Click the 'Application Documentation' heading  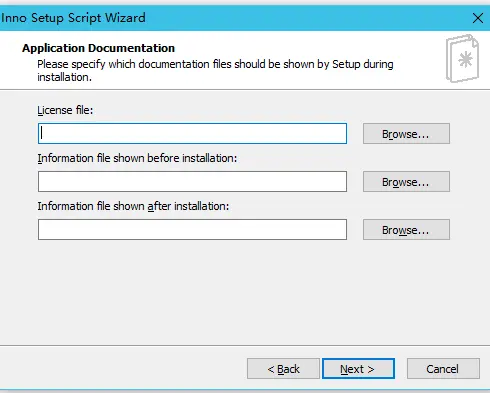[98, 48]
